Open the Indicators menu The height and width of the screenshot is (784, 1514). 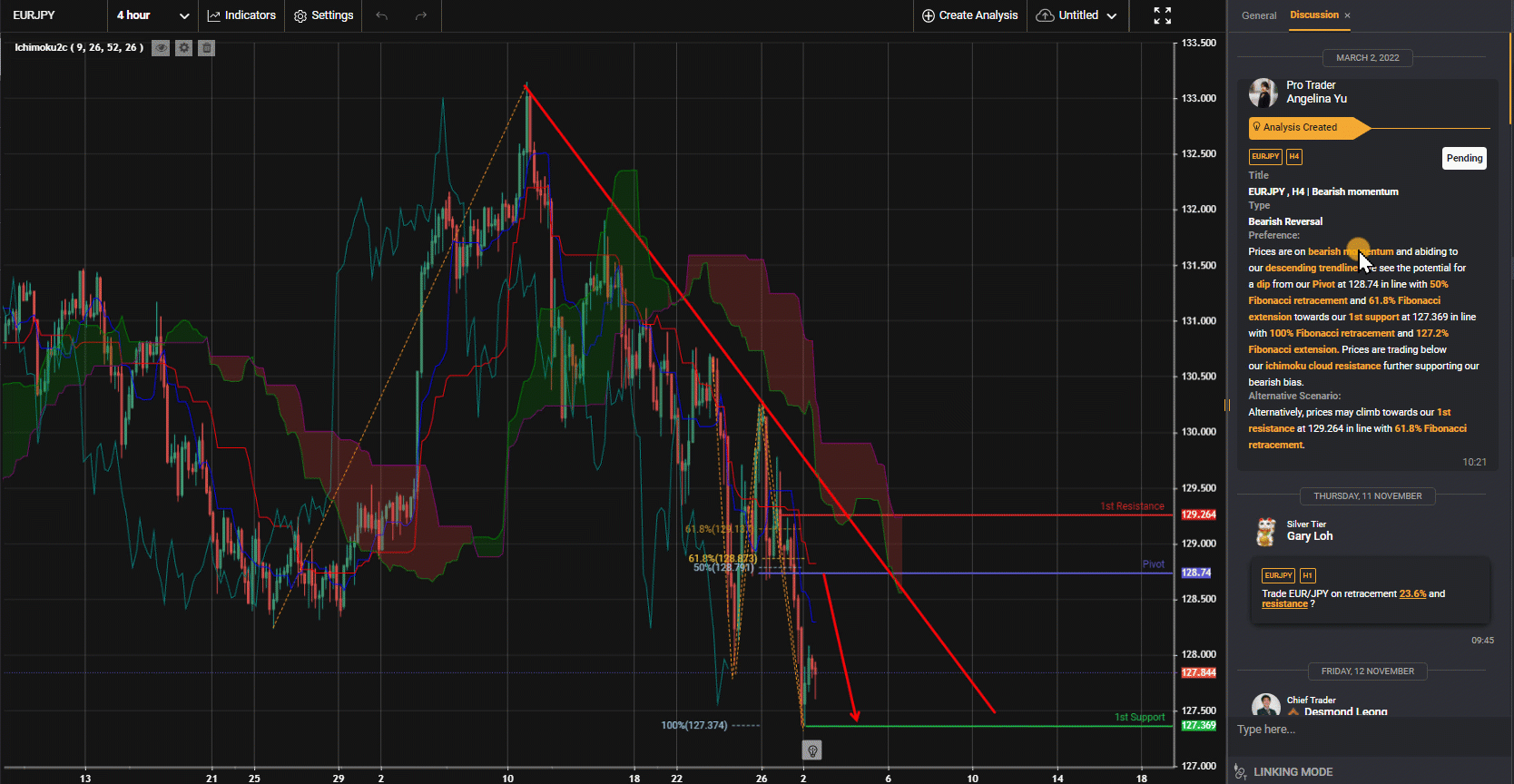(241, 15)
